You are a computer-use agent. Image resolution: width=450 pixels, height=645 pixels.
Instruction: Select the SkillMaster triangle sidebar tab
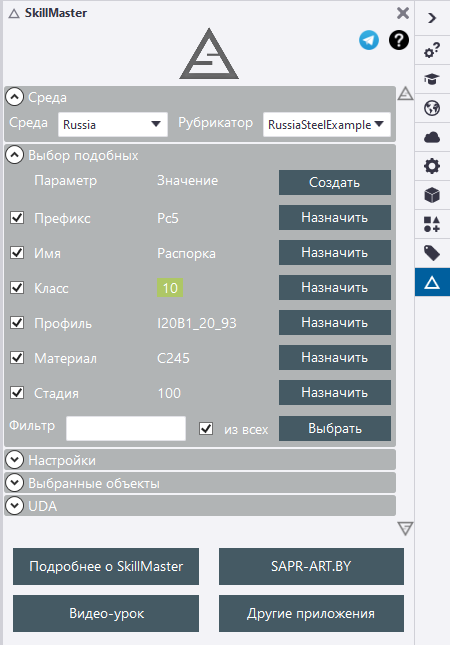[432, 282]
